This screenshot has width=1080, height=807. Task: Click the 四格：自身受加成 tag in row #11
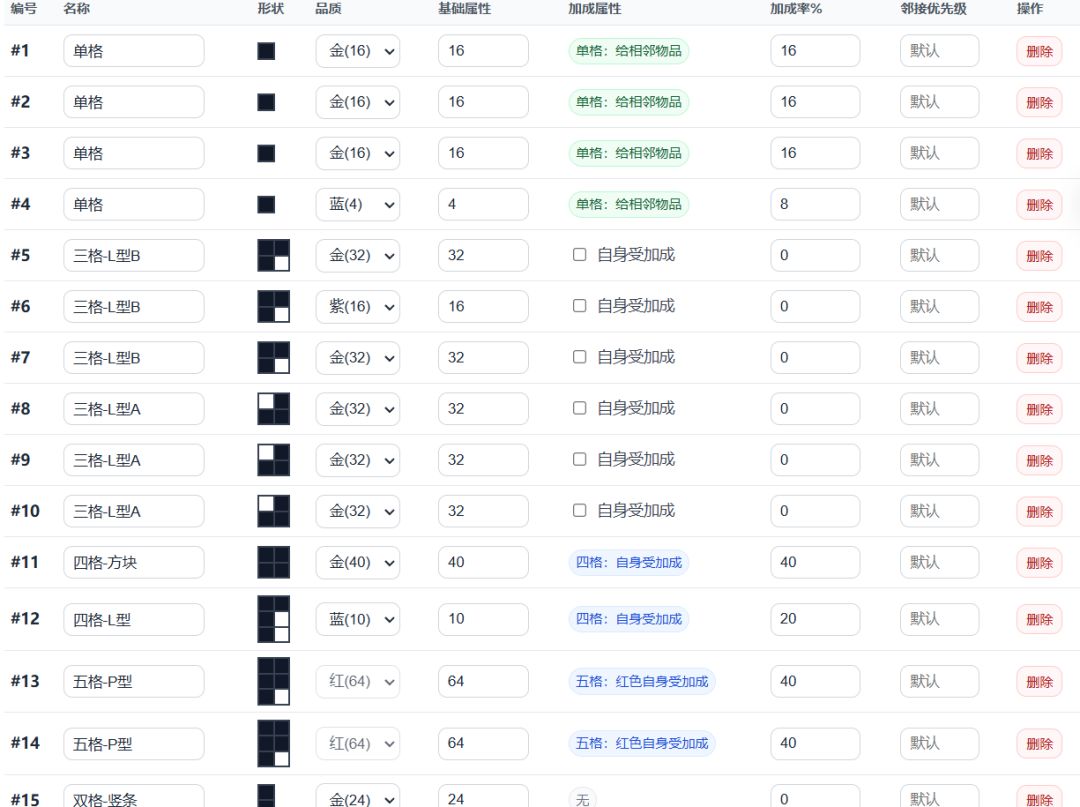click(628, 563)
